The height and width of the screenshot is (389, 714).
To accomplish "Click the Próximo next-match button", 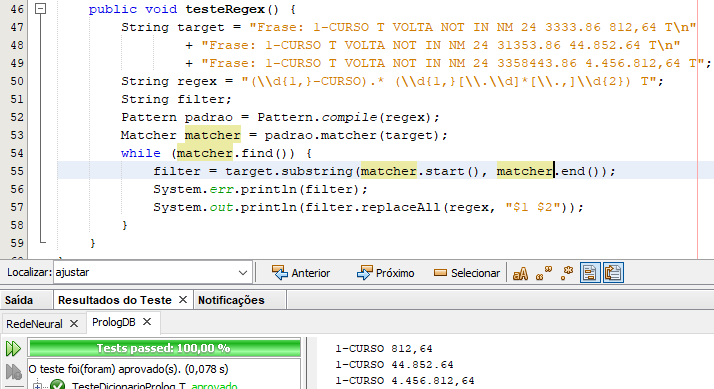I will click(x=385, y=273).
